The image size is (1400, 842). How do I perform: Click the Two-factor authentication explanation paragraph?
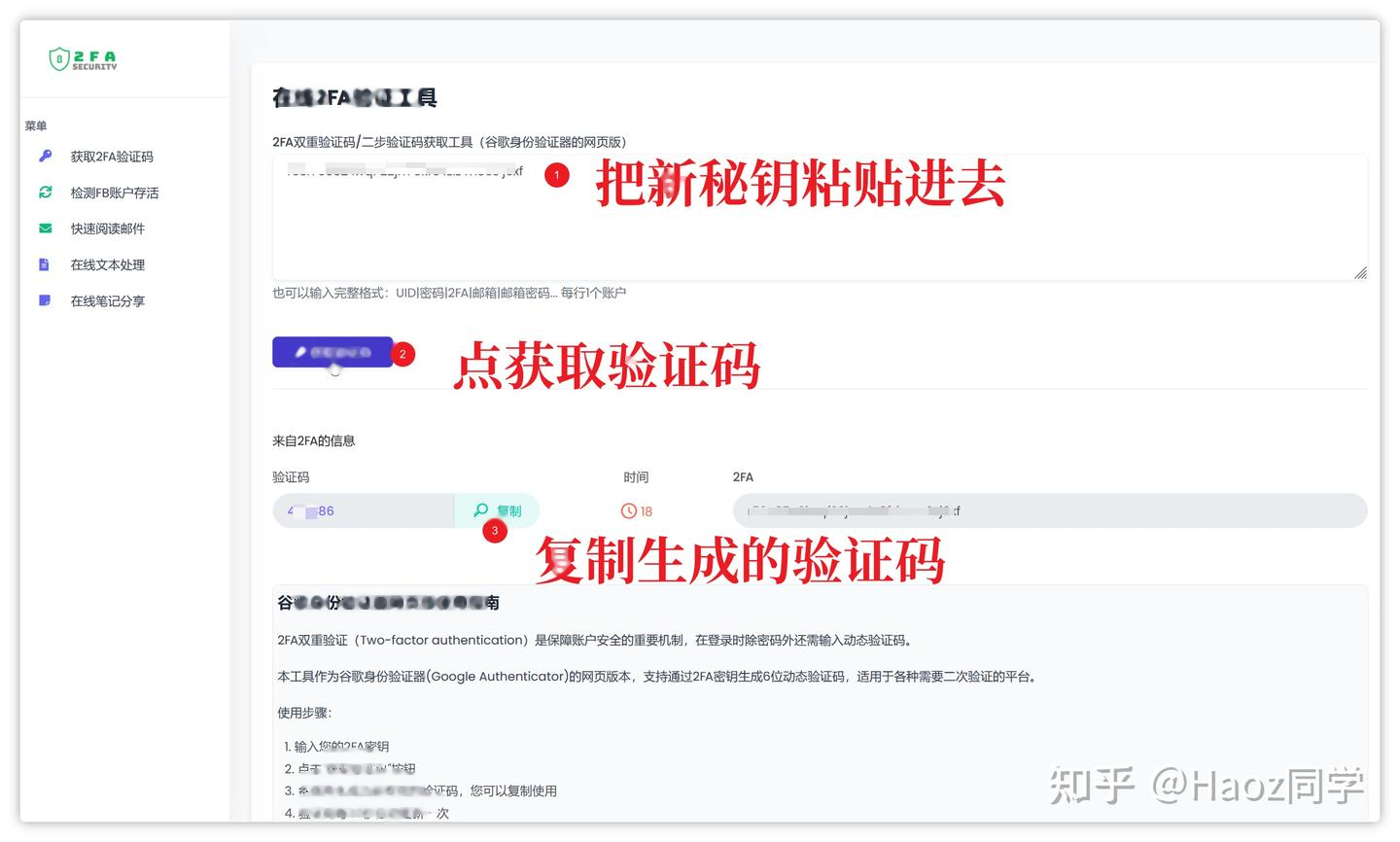click(x=595, y=640)
